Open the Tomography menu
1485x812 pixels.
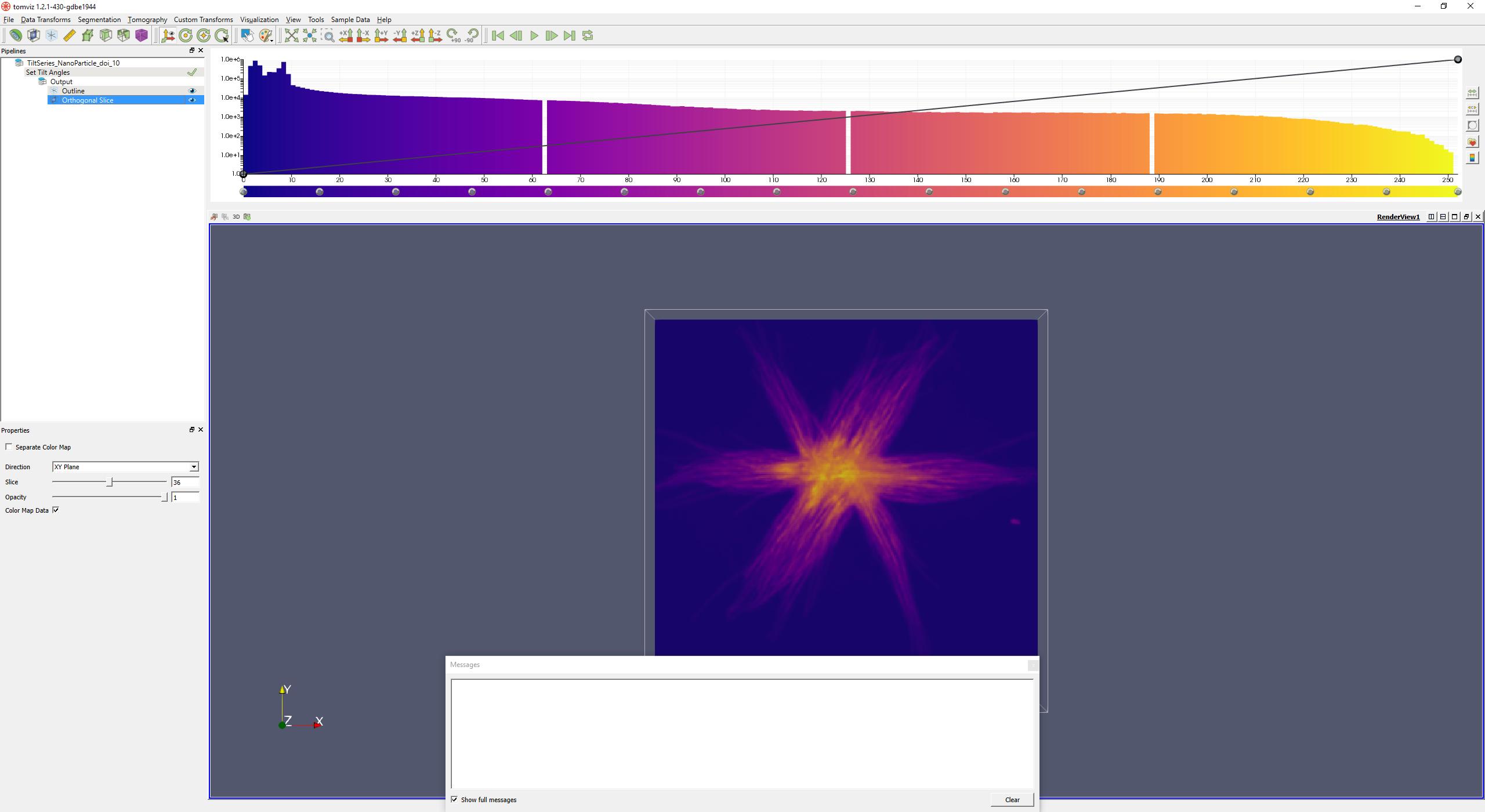pos(147,19)
